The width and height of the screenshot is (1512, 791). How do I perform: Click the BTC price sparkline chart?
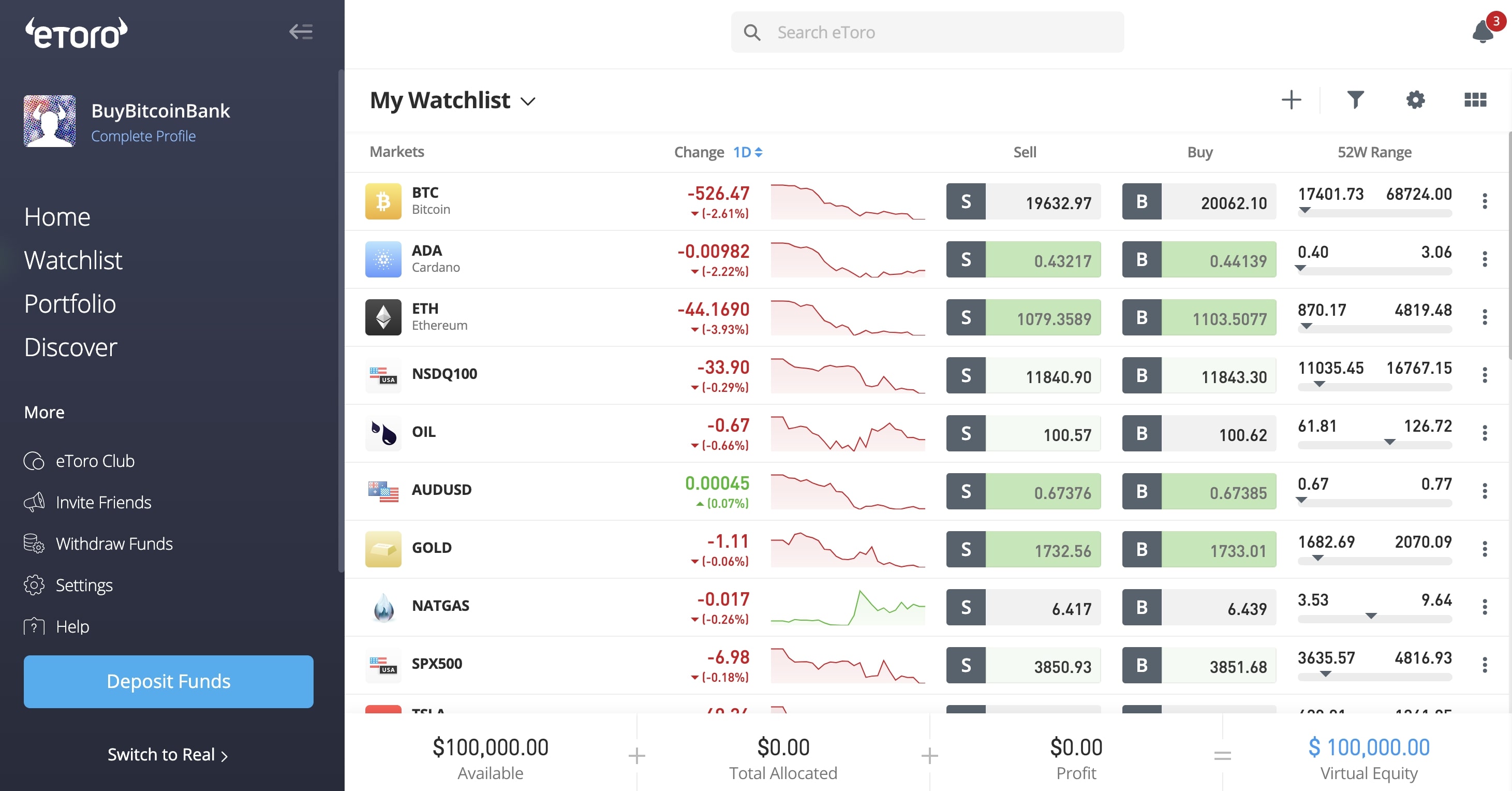click(x=847, y=201)
